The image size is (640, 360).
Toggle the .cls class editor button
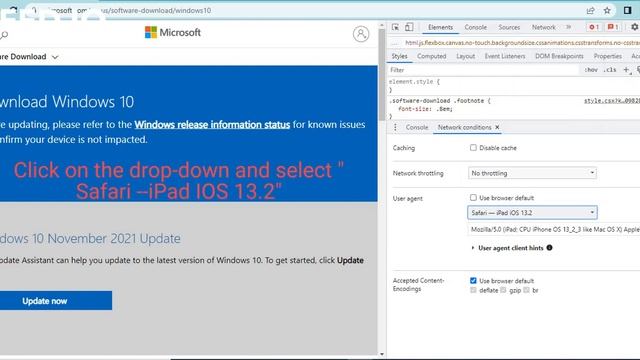click(610, 70)
